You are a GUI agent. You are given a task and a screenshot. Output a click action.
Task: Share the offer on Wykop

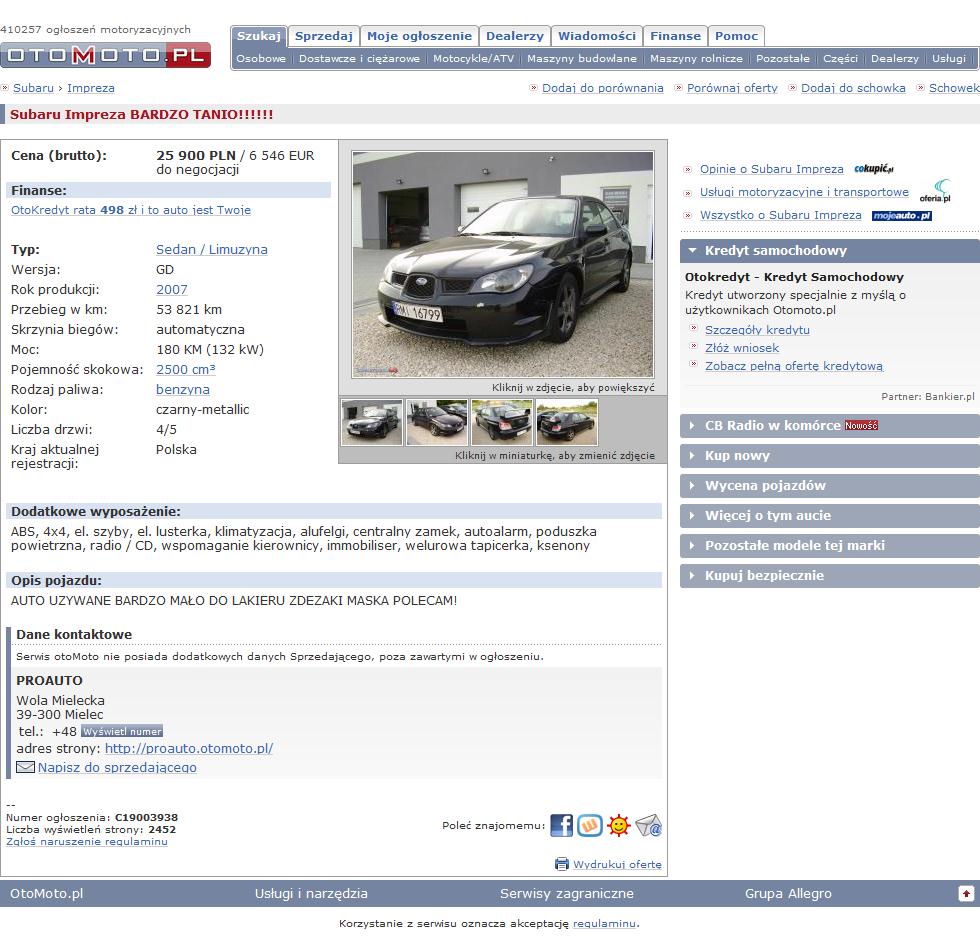click(x=590, y=825)
